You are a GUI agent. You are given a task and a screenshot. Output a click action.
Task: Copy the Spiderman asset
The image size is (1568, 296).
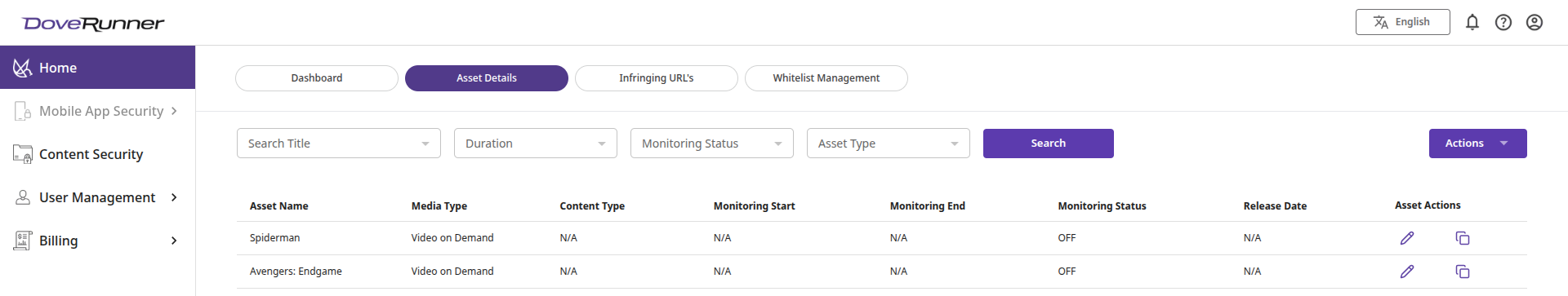coord(1463,238)
